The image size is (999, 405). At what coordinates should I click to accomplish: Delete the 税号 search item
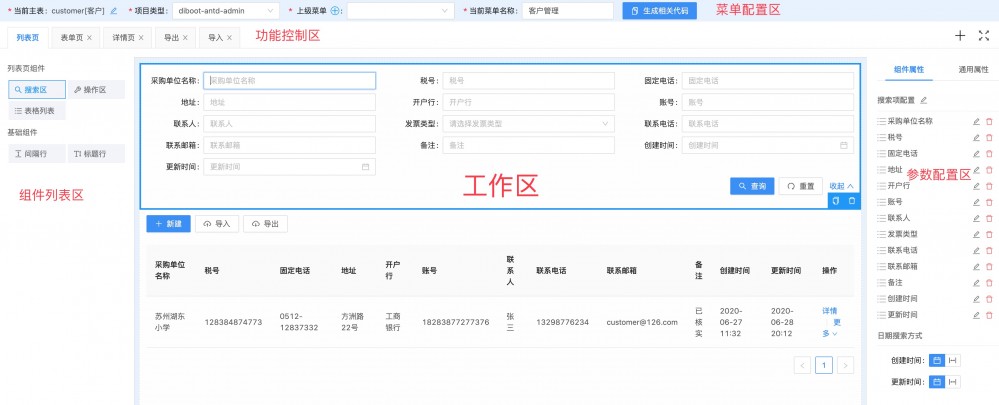(x=989, y=137)
